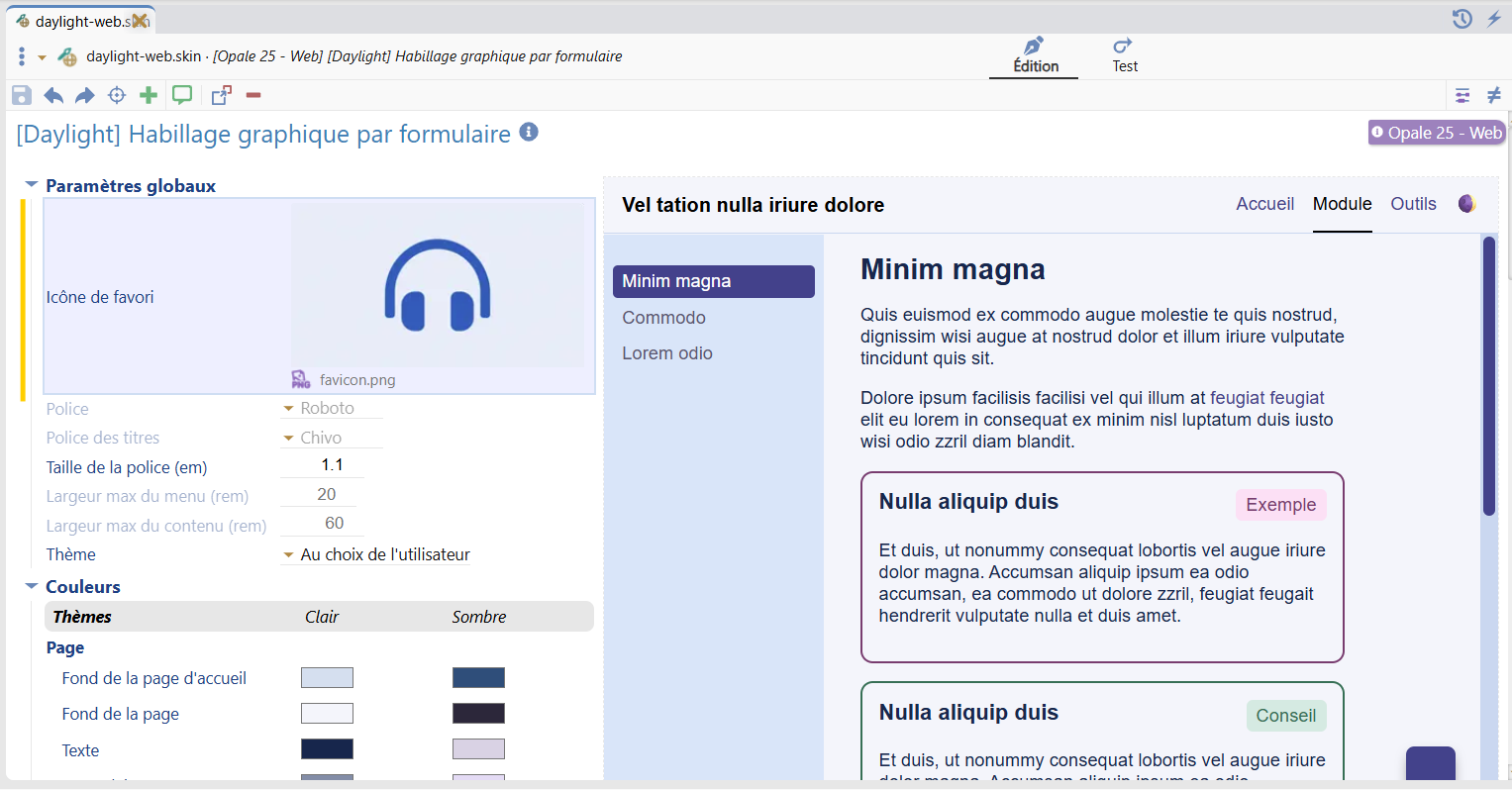The height and width of the screenshot is (790, 1512).
Task: Click the green plus icon
Action: [x=149, y=95]
